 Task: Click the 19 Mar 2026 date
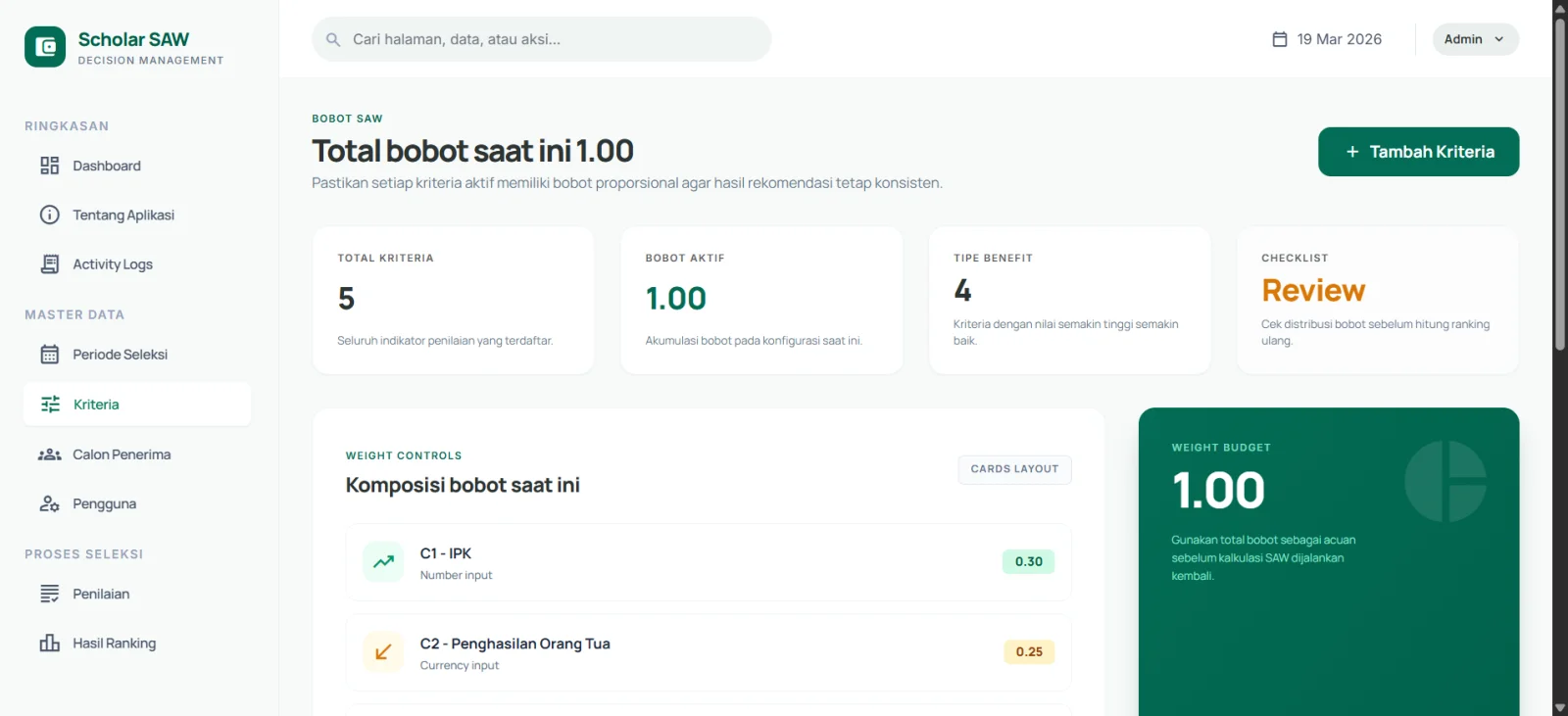click(1328, 39)
